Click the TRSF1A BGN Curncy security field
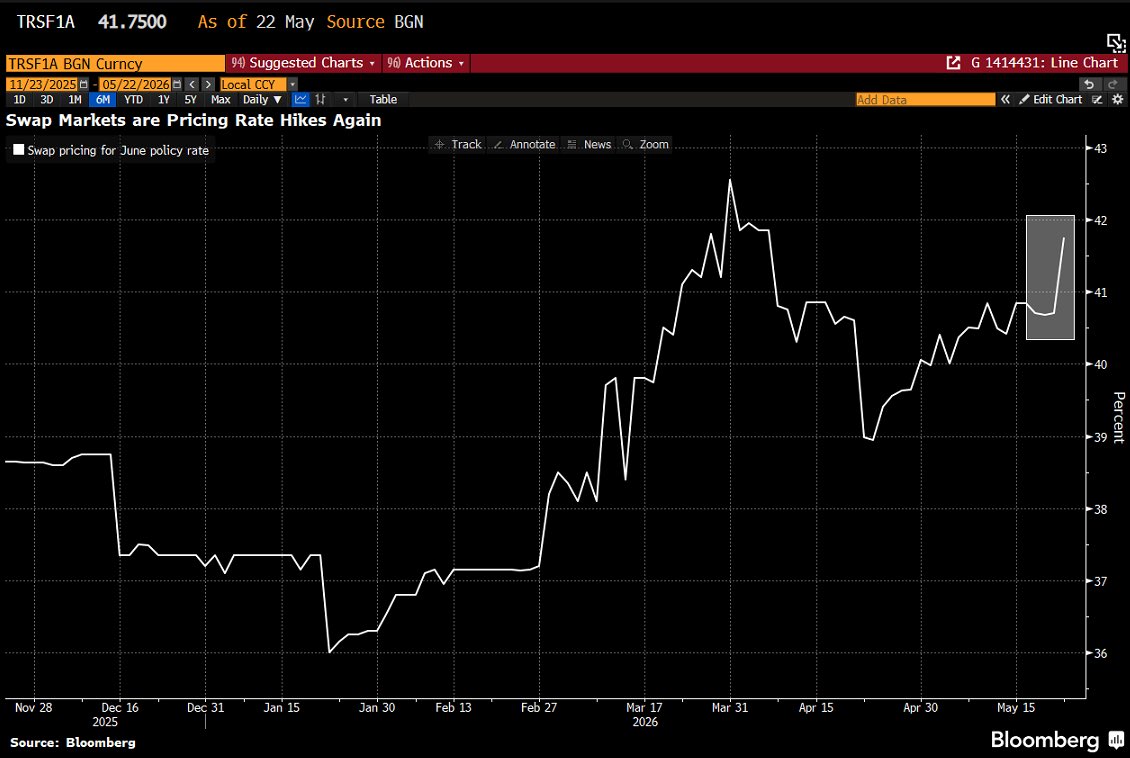The height and width of the screenshot is (758, 1130). coord(115,63)
